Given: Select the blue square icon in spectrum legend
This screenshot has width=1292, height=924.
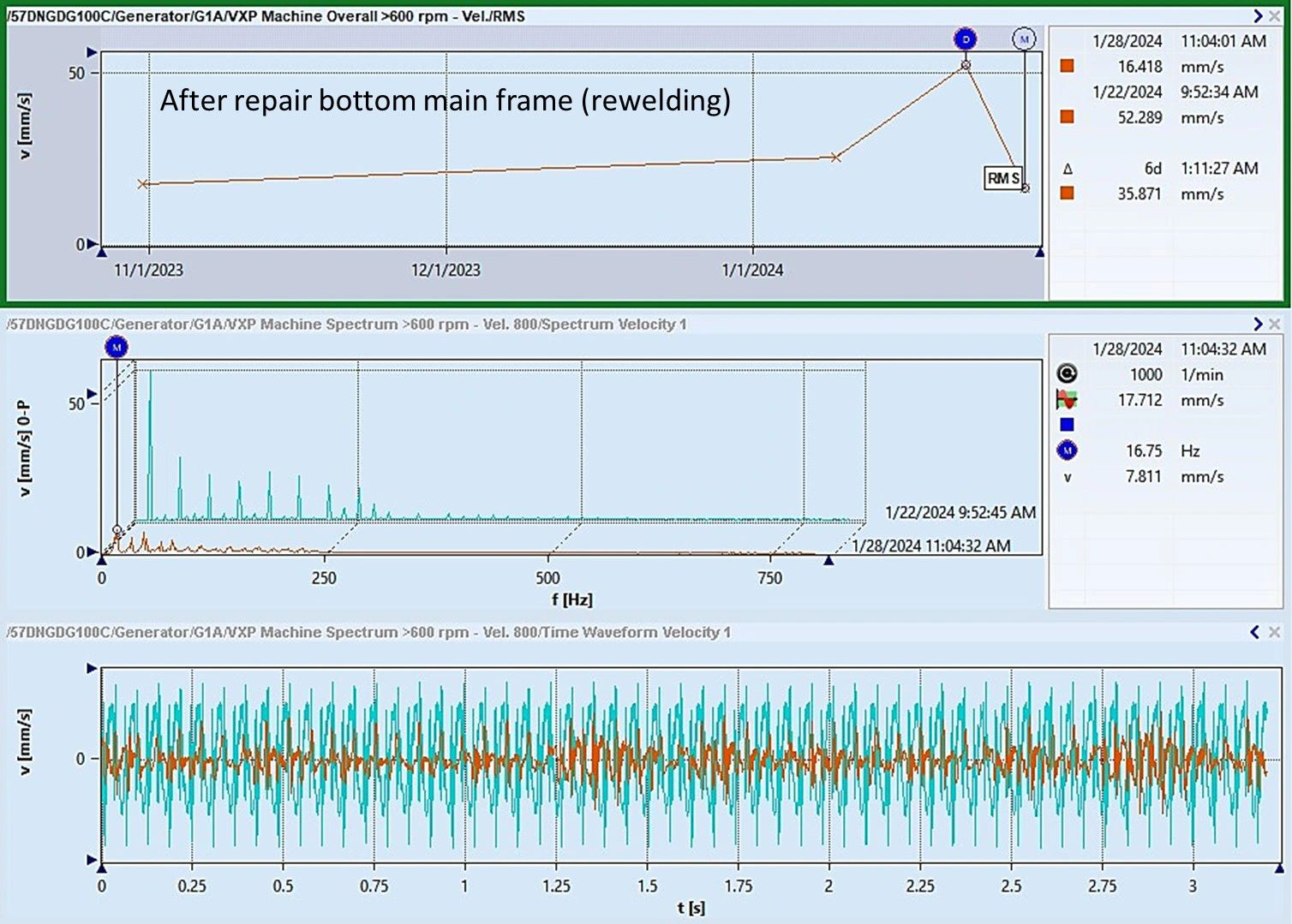Looking at the screenshot, I should [x=1067, y=424].
